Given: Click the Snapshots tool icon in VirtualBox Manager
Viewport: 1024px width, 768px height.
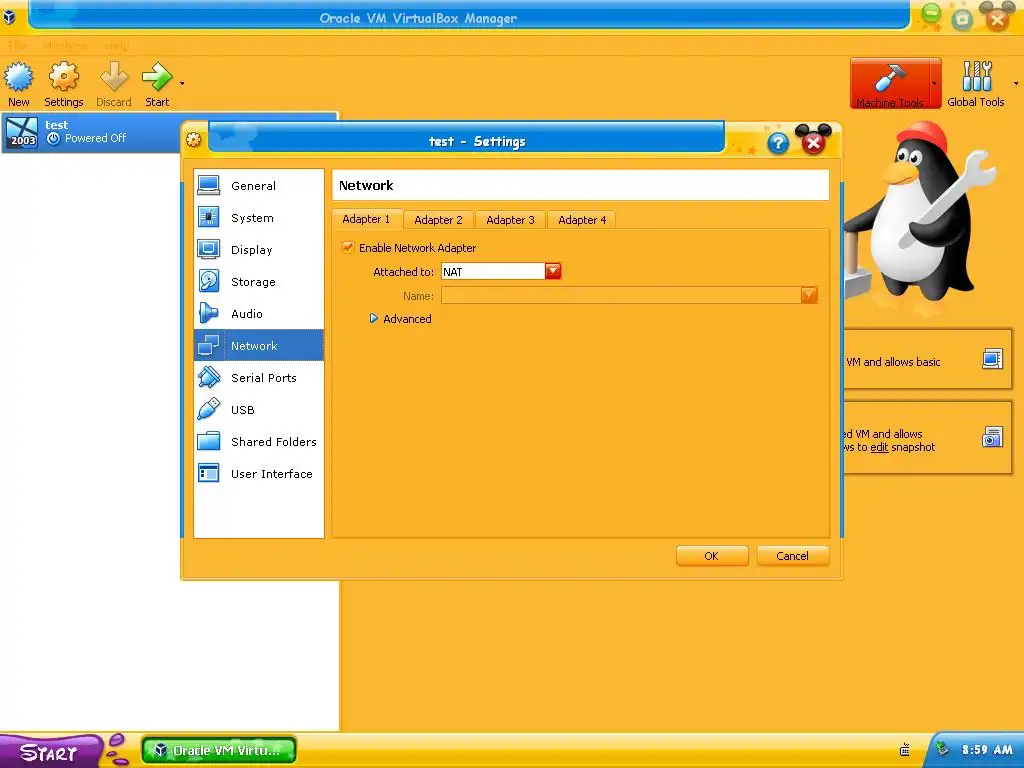Looking at the screenshot, I should coord(992,436).
